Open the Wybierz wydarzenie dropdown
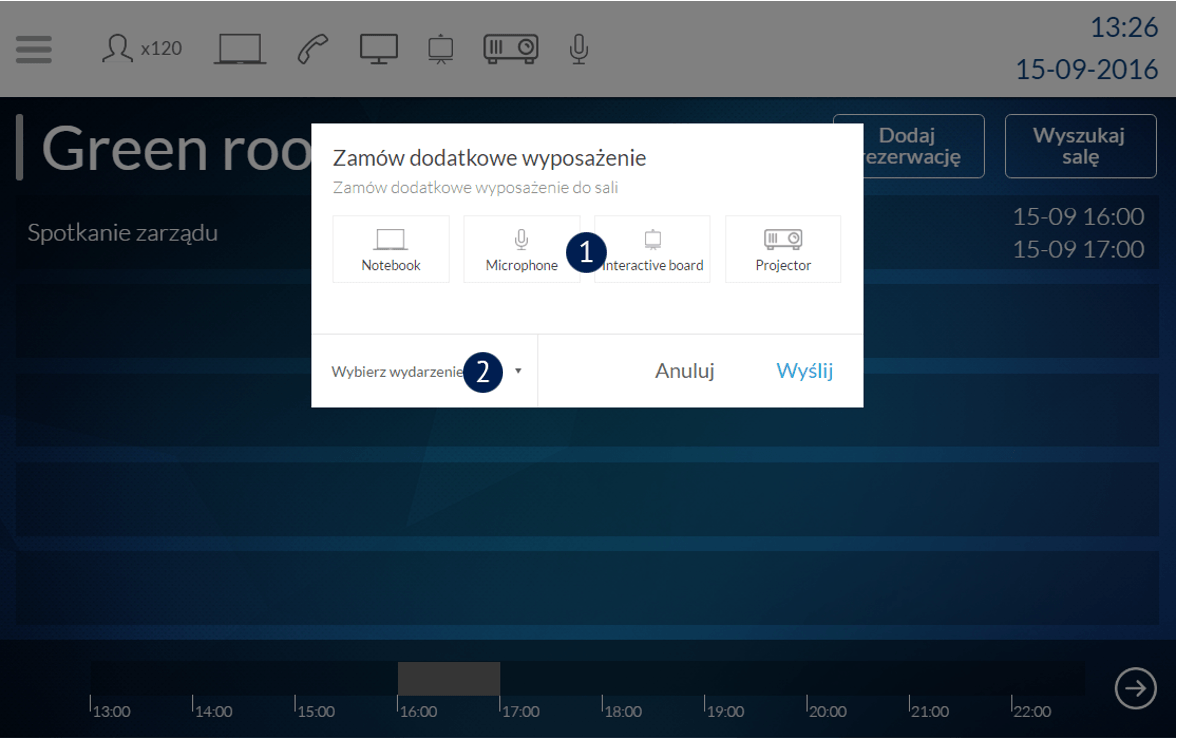This screenshot has width=1181, height=741. (426, 371)
